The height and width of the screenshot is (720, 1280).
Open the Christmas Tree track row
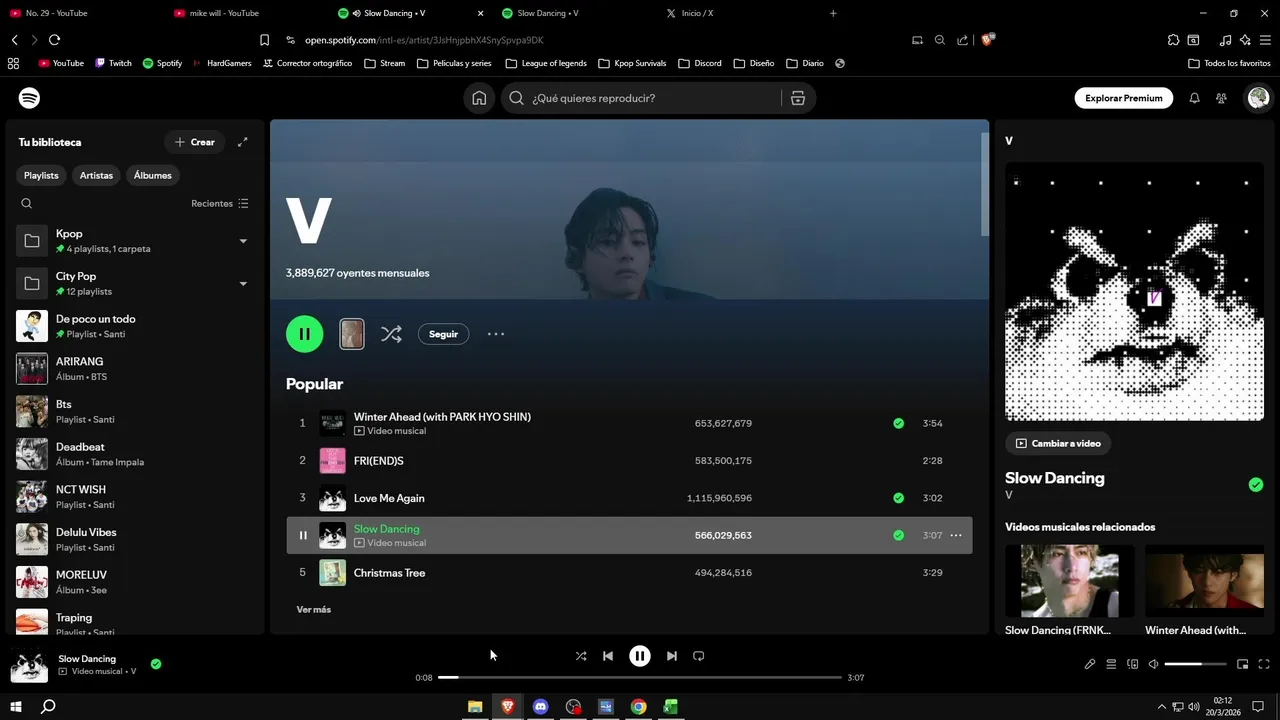629,573
